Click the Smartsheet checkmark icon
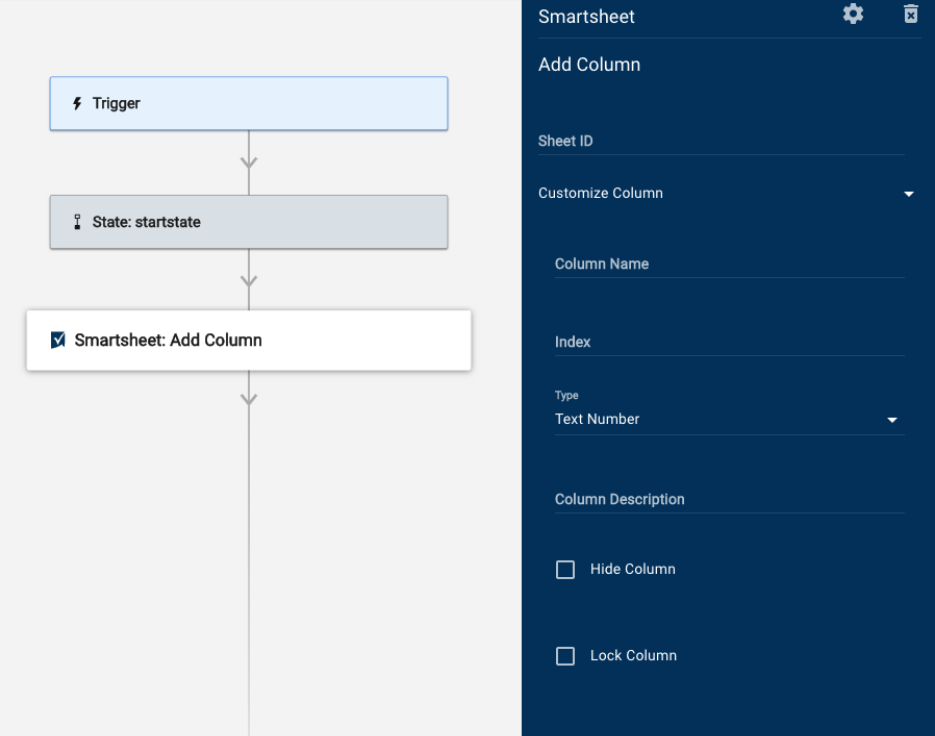 58,339
